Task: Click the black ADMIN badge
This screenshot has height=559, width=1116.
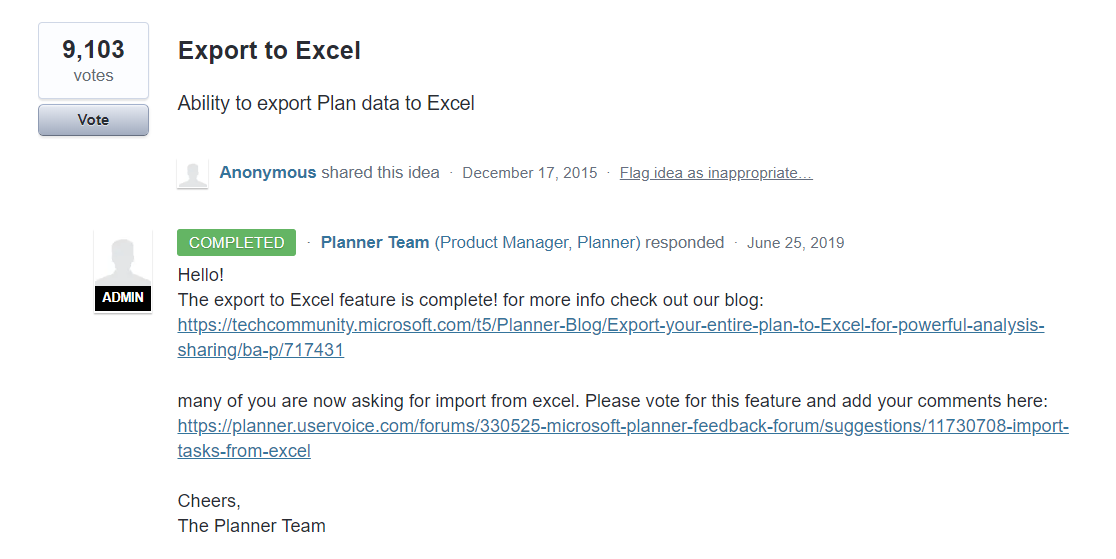Action: click(x=123, y=298)
